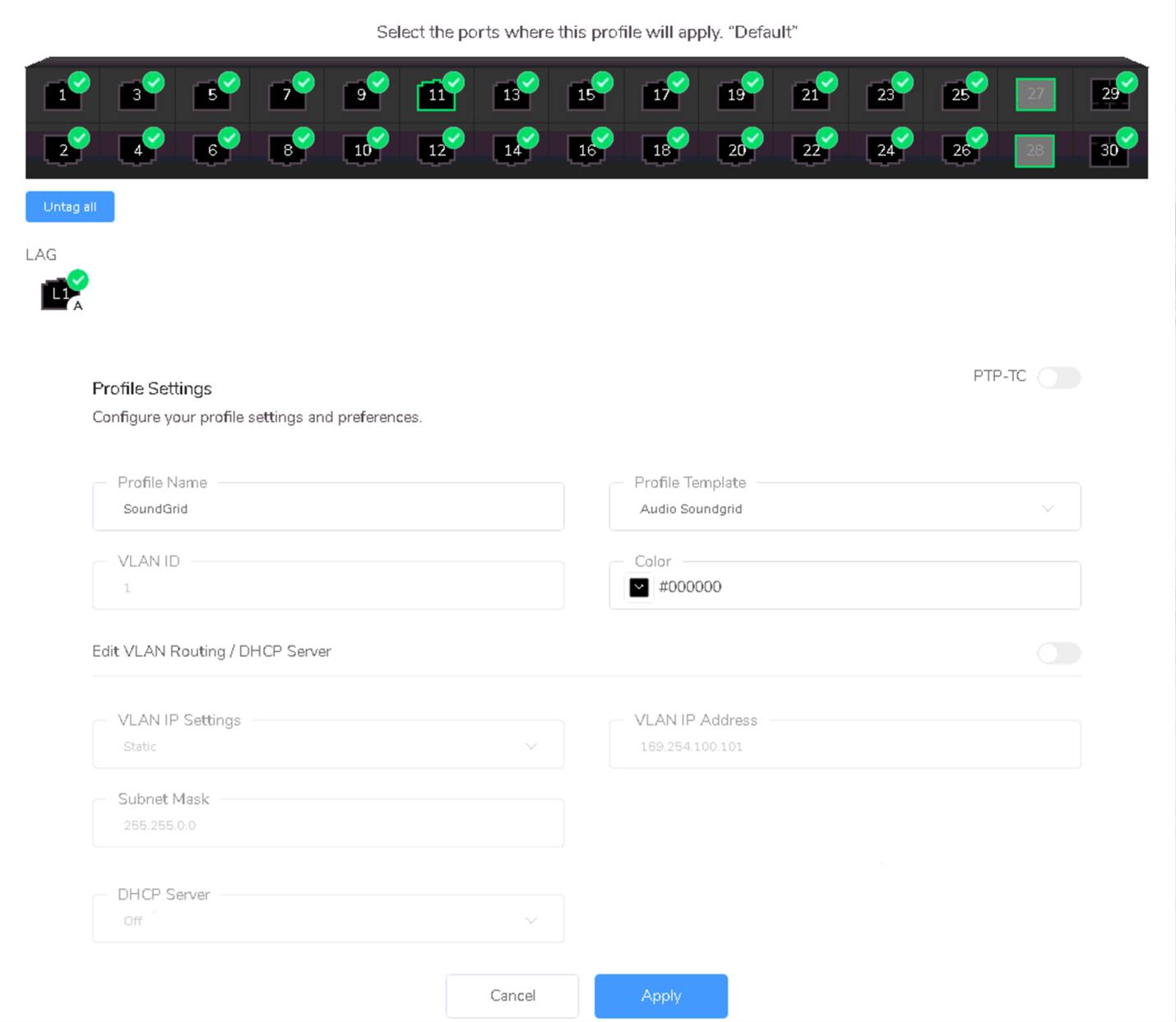
Task: Open the Profile Template dropdown
Action: [x=845, y=508]
